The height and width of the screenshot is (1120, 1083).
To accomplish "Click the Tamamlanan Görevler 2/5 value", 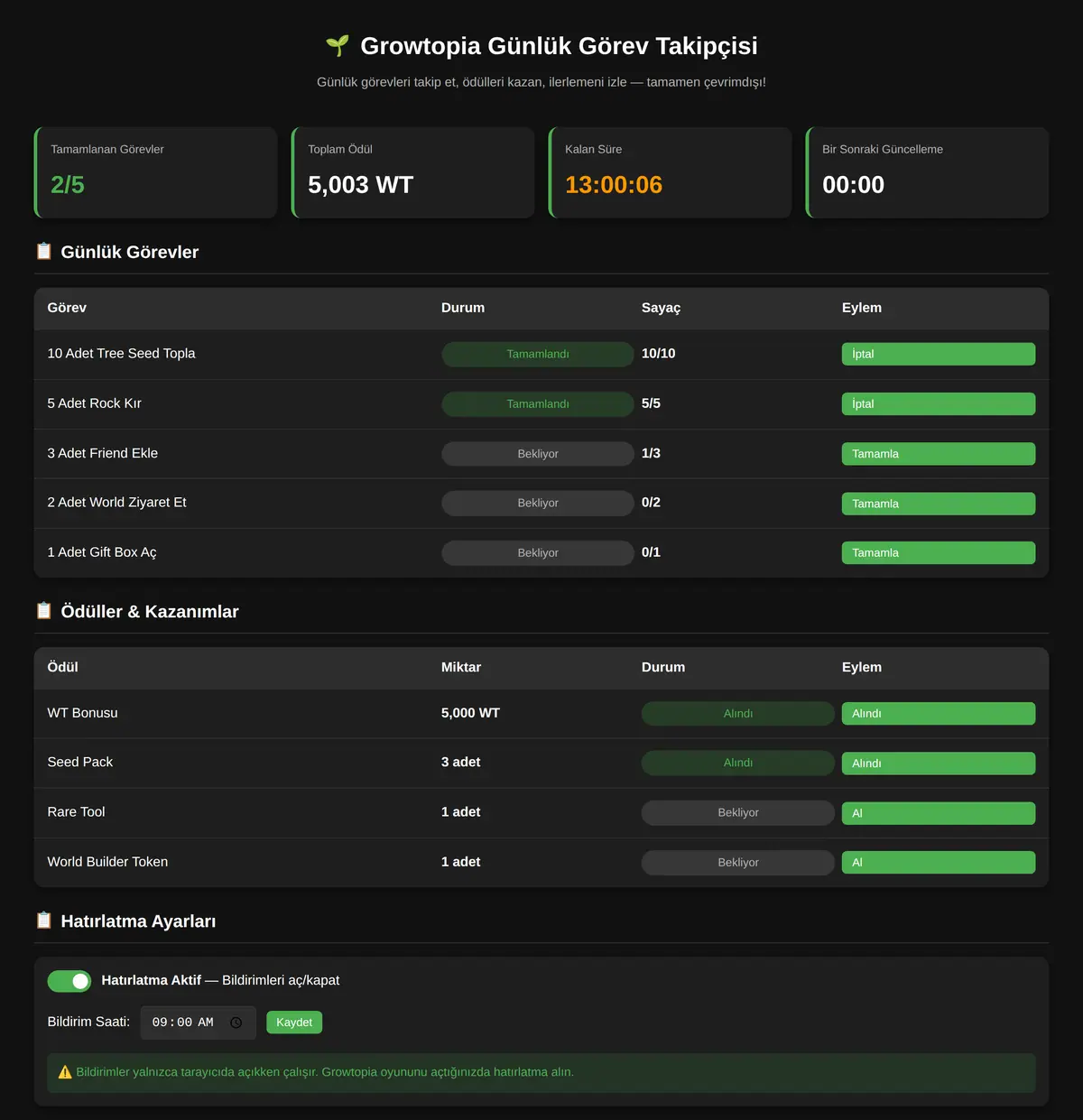I will click(68, 185).
